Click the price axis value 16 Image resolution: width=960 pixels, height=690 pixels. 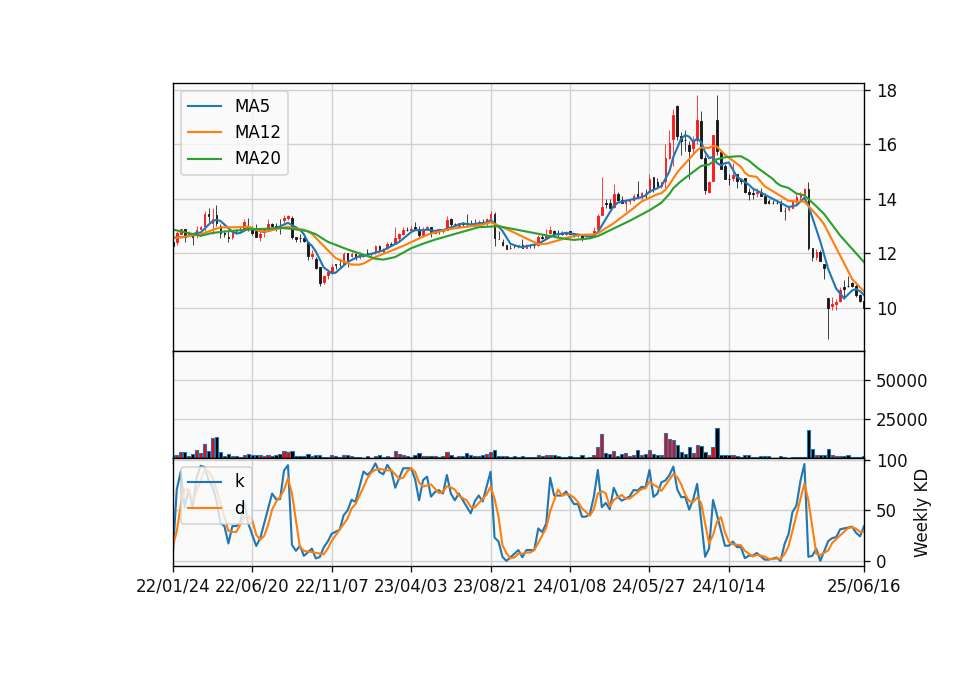887,145
